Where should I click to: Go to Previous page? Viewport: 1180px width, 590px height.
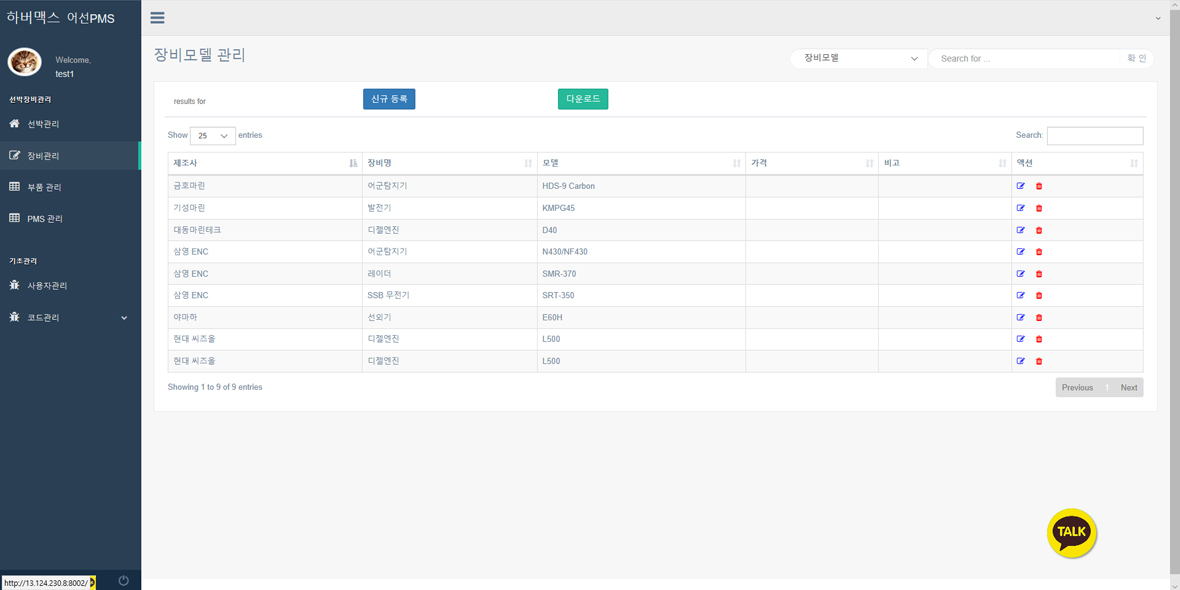point(1077,388)
